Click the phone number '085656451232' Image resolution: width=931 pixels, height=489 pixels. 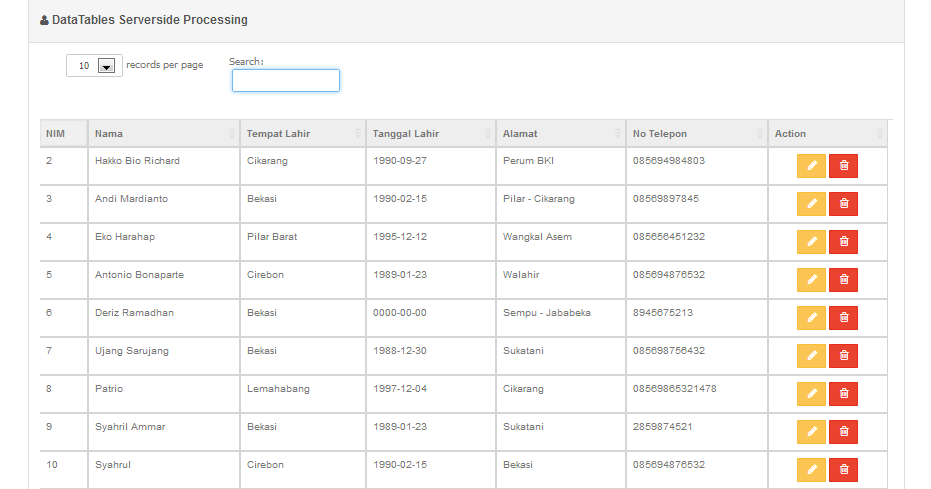(669, 237)
